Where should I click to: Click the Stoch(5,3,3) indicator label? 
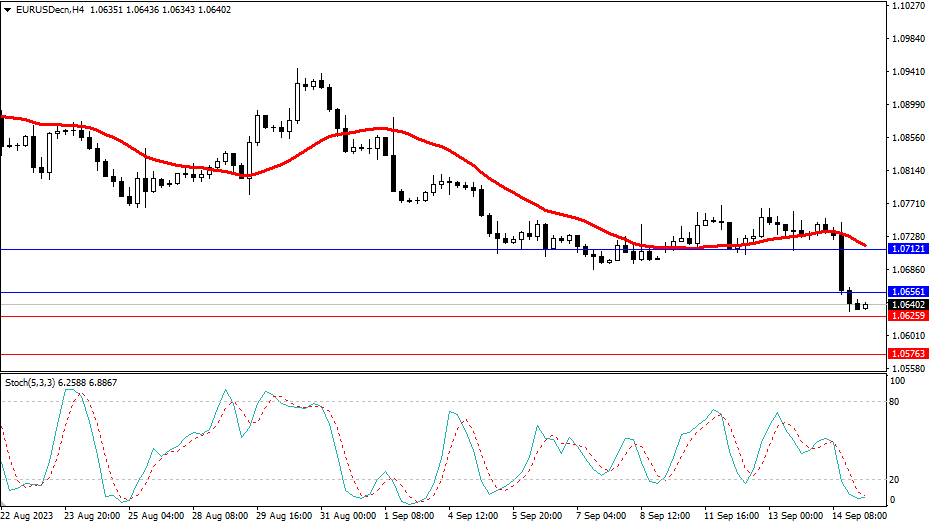click(32, 382)
